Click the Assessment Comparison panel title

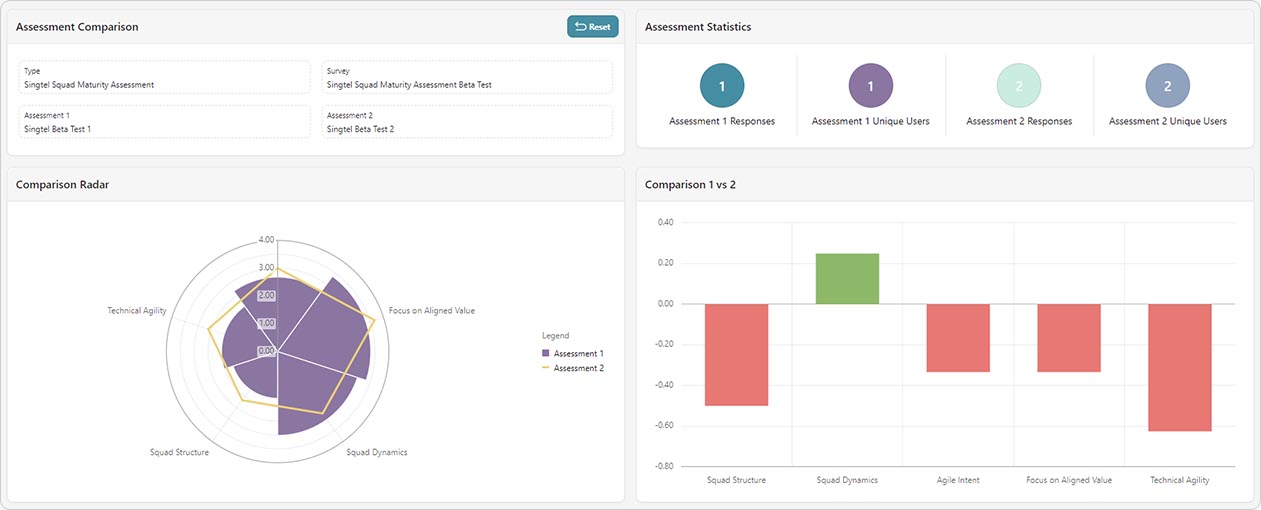(77, 27)
